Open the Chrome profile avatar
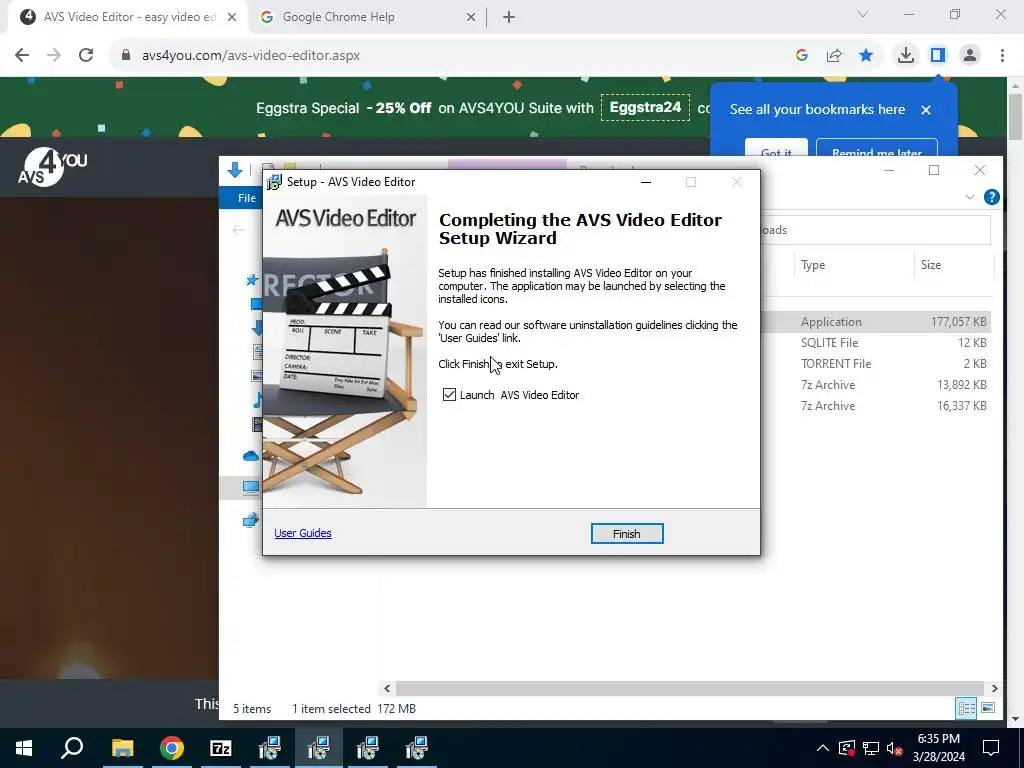 pyautogui.click(x=970, y=56)
